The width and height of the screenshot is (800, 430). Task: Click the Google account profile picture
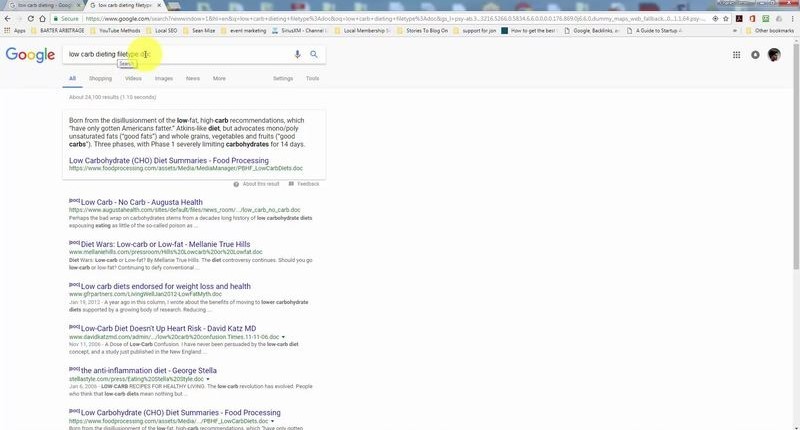[x=774, y=55]
